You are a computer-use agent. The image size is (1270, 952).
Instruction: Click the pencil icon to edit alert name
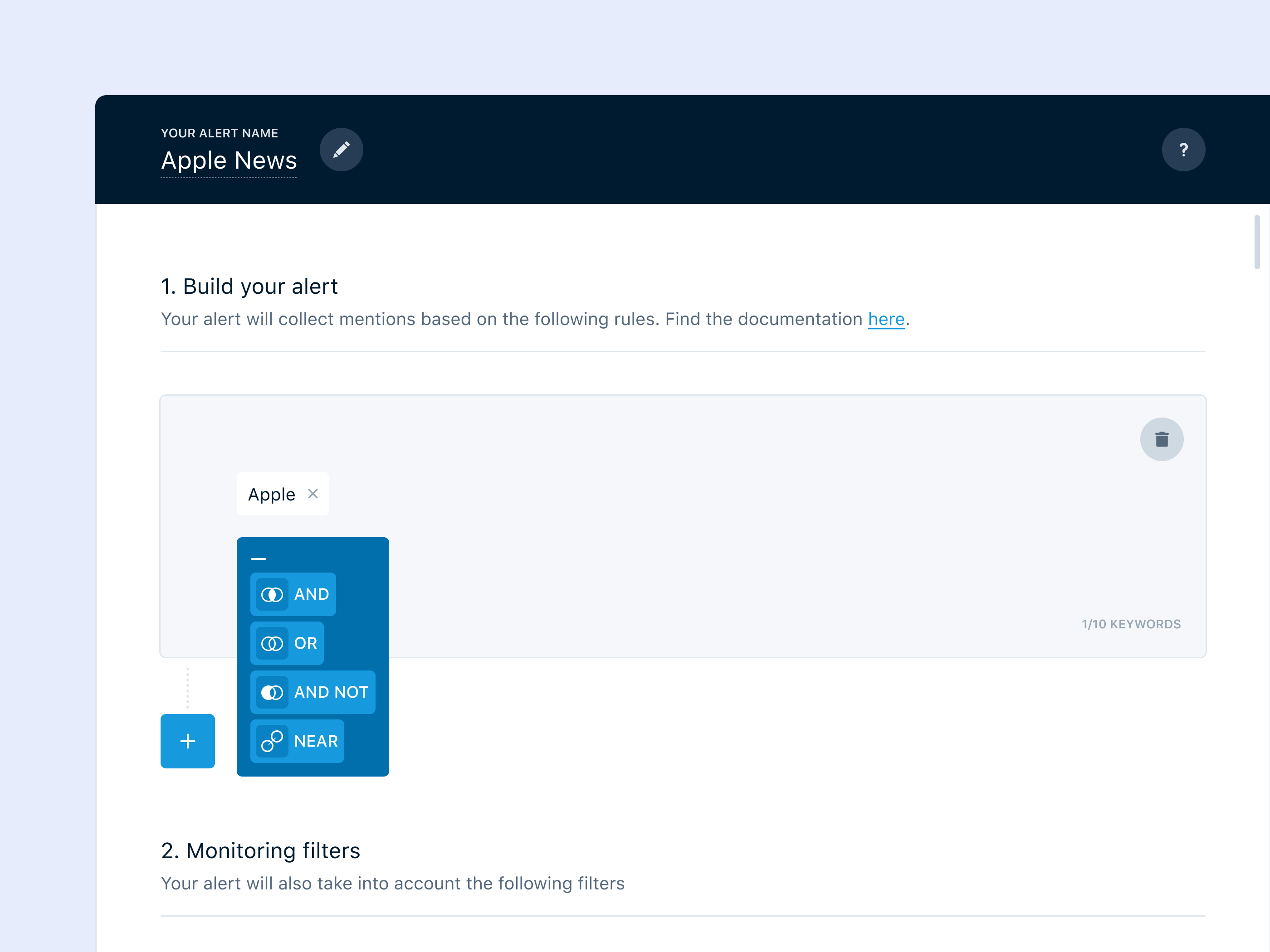click(341, 150)
